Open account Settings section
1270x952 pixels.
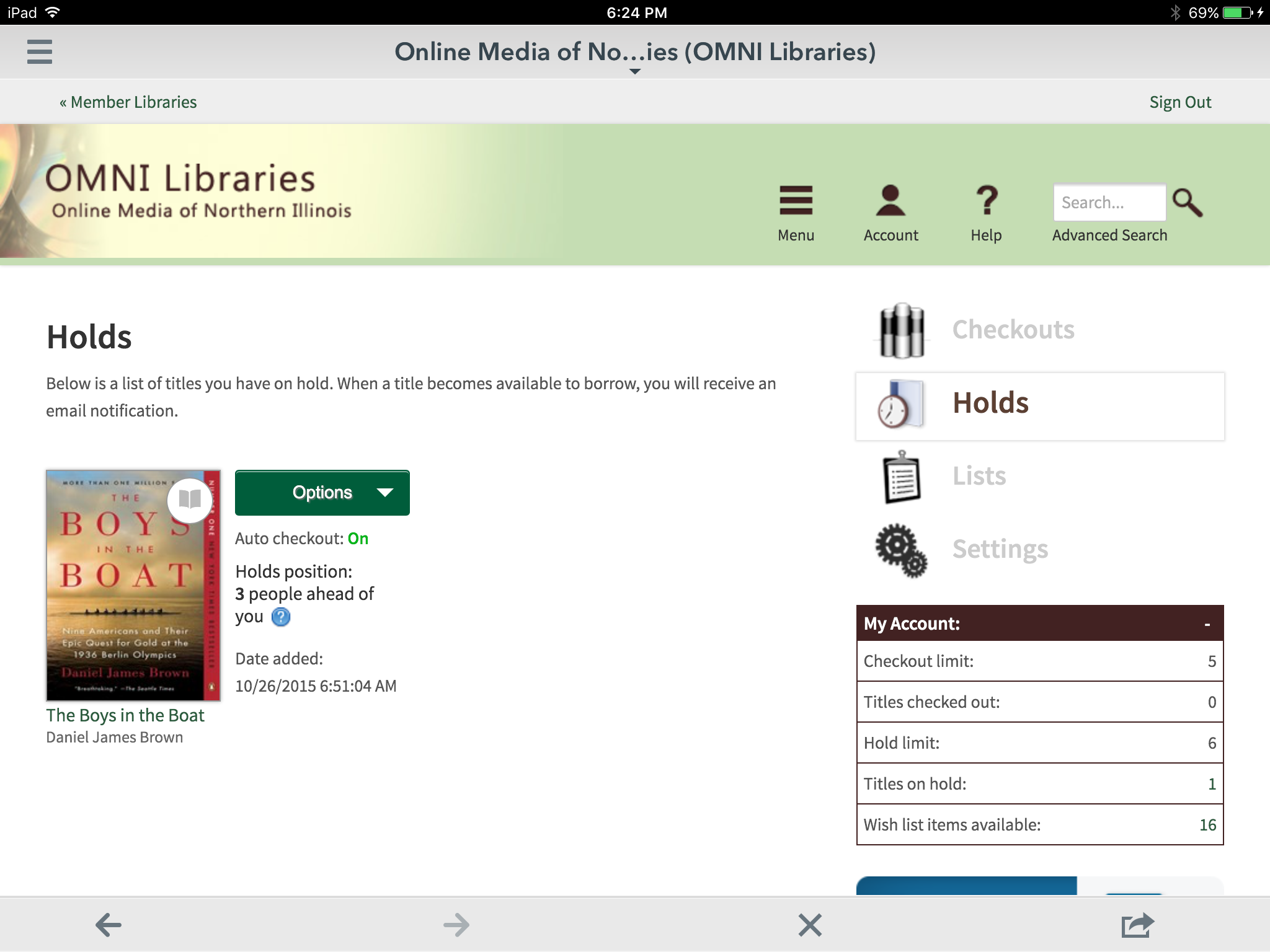coord(1000,549)
